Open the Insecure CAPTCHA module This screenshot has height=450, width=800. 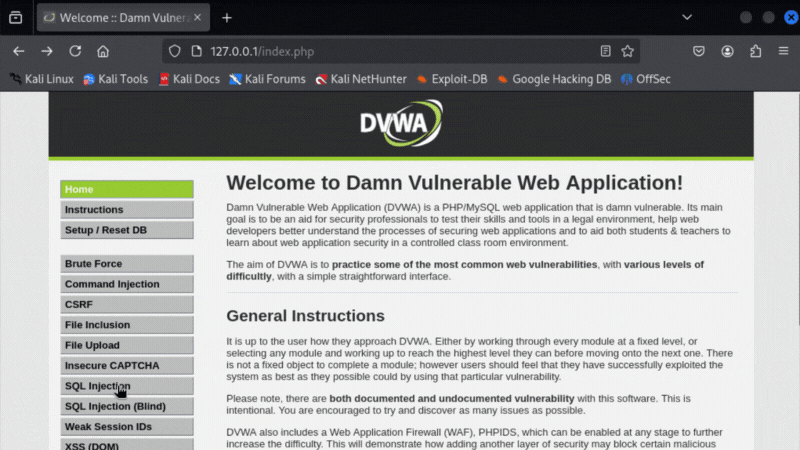[127, 366]
